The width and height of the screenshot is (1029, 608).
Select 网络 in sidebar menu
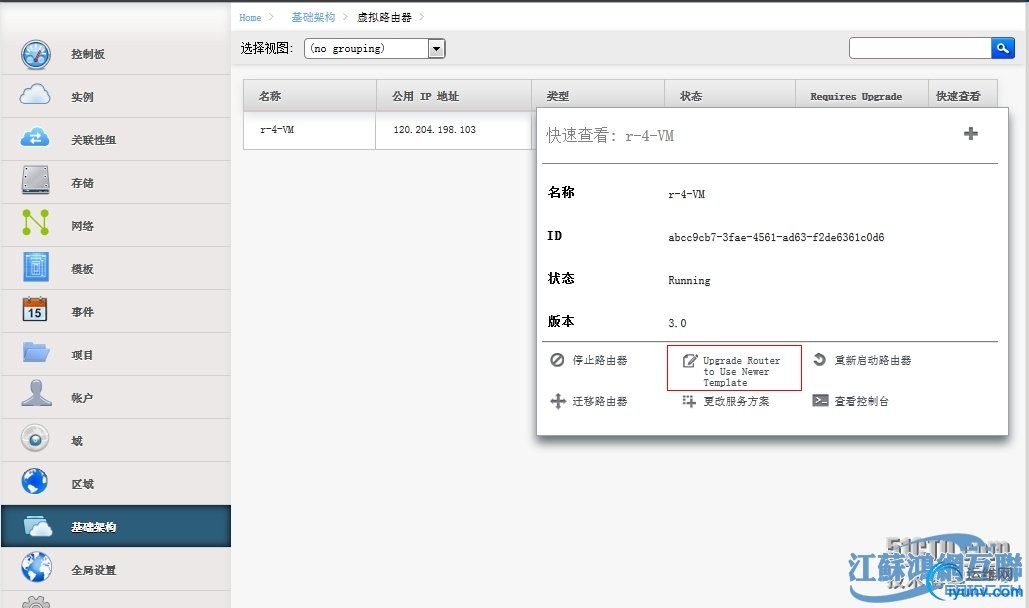(x=116, y=226)
